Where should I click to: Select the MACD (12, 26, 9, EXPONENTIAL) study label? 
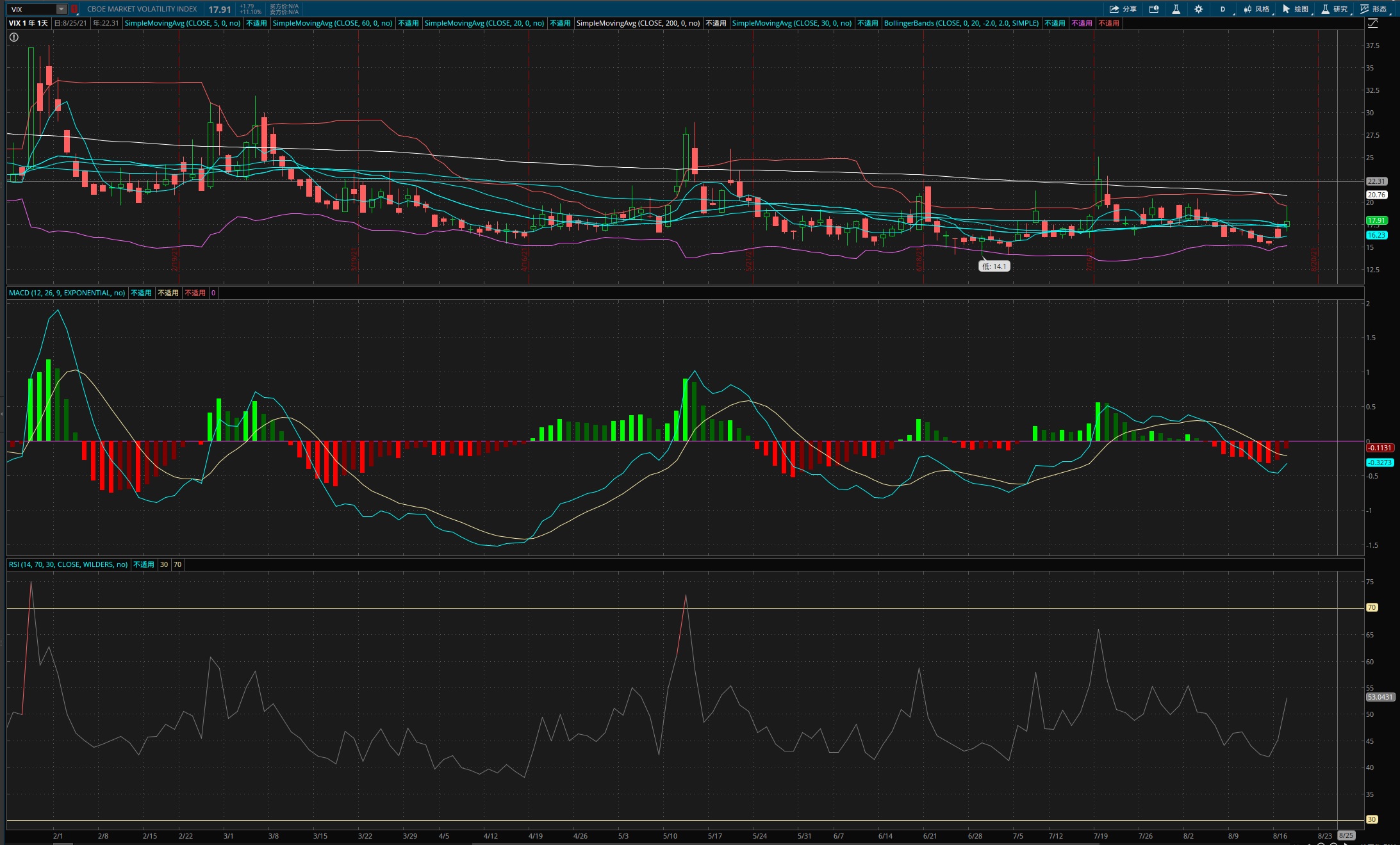point(67,293)
